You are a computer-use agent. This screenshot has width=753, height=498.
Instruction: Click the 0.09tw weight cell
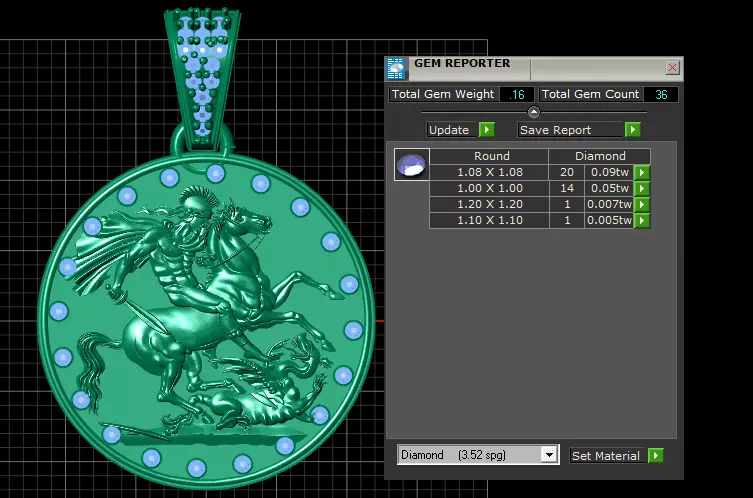[609, 172]
